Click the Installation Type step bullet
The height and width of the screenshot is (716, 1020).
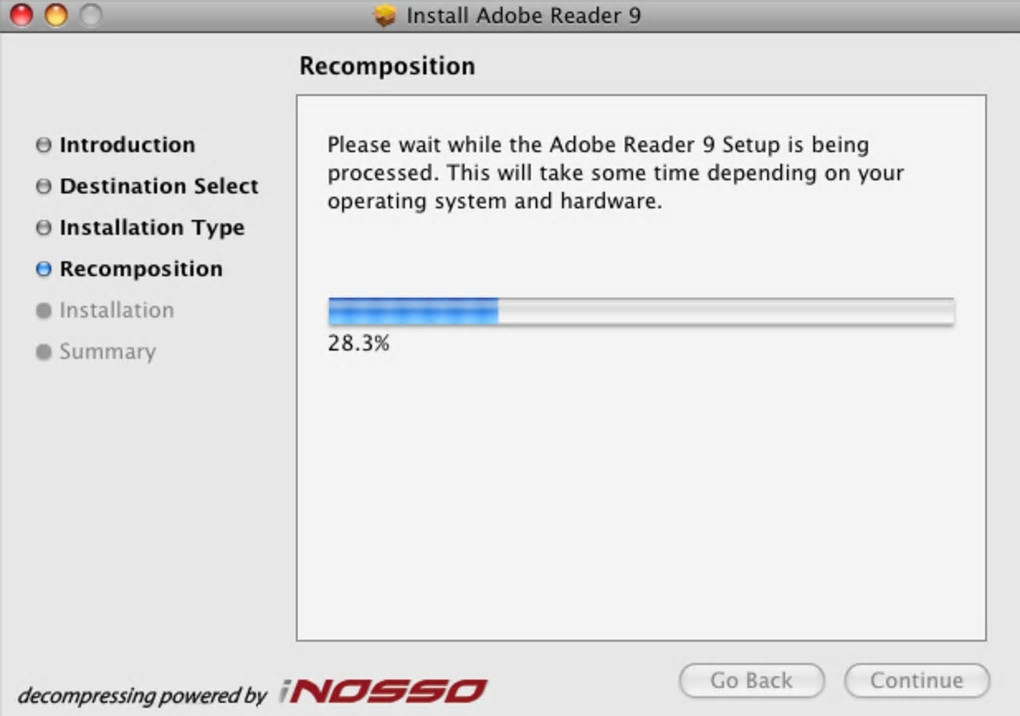coord(43,228)
